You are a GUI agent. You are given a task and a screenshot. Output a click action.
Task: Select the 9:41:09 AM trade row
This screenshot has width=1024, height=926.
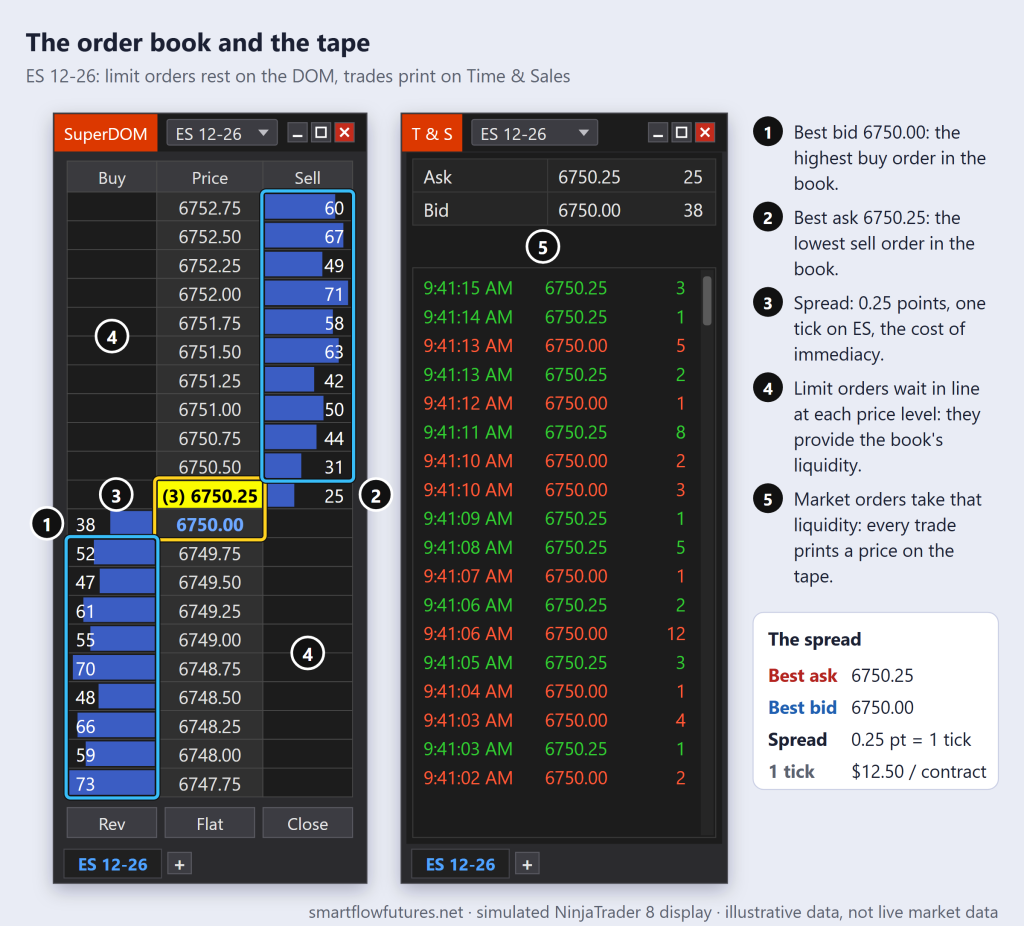click(556, 518)
